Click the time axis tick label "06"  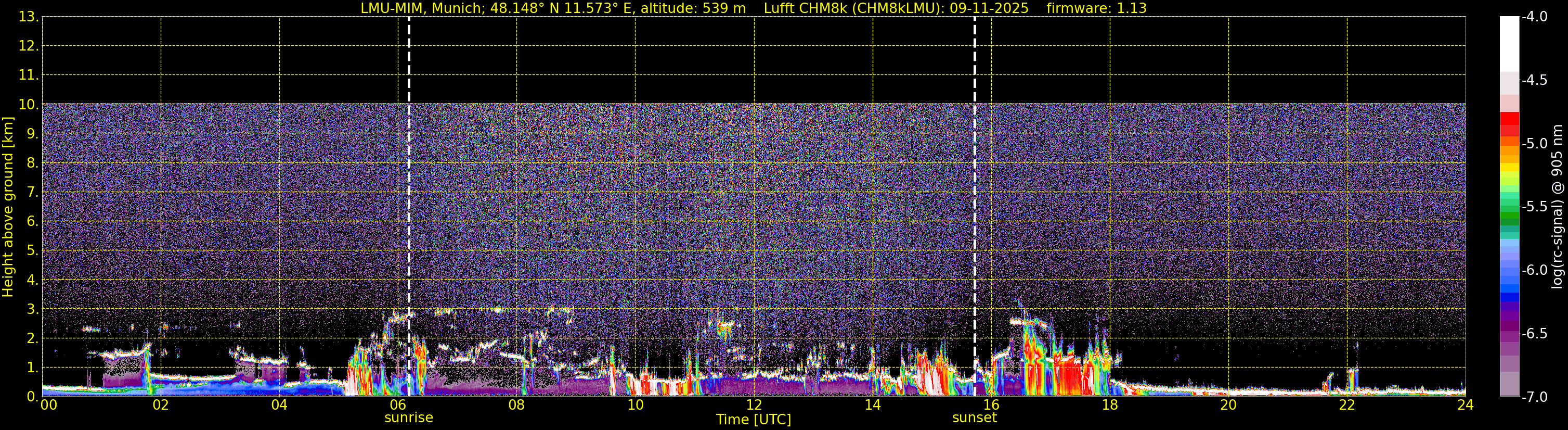click(x=398, y=405)
